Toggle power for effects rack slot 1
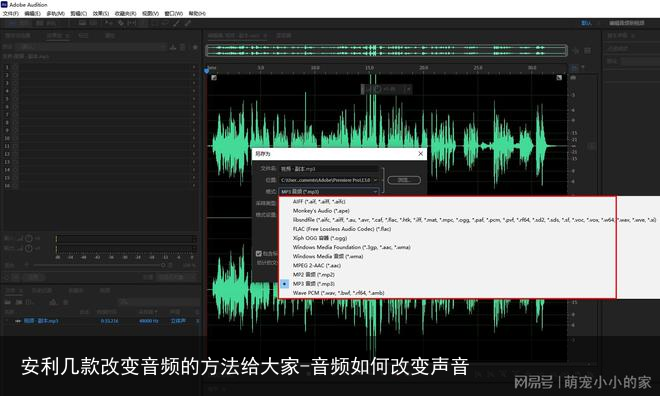 pyautogui.click(x=15, y=67)
